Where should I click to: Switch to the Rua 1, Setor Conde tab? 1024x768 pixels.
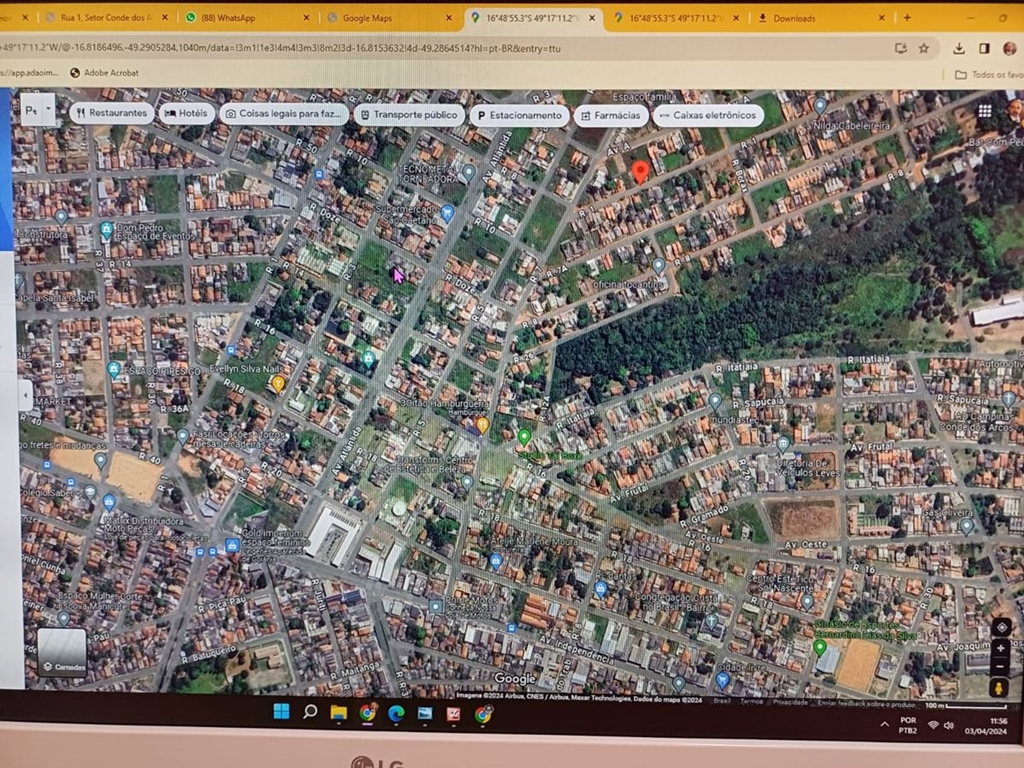[106, 18]
